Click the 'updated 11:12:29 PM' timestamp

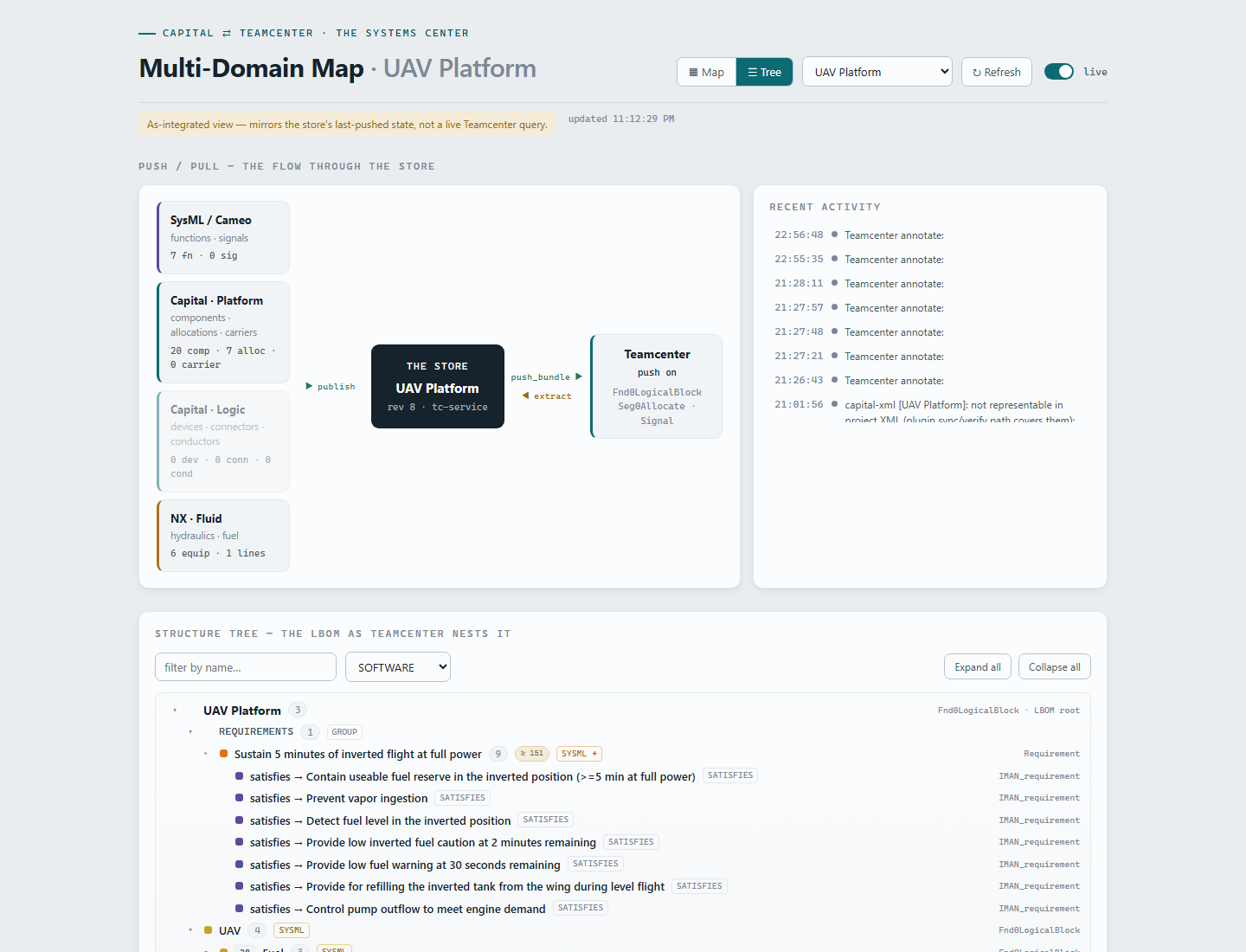[621, 119]
